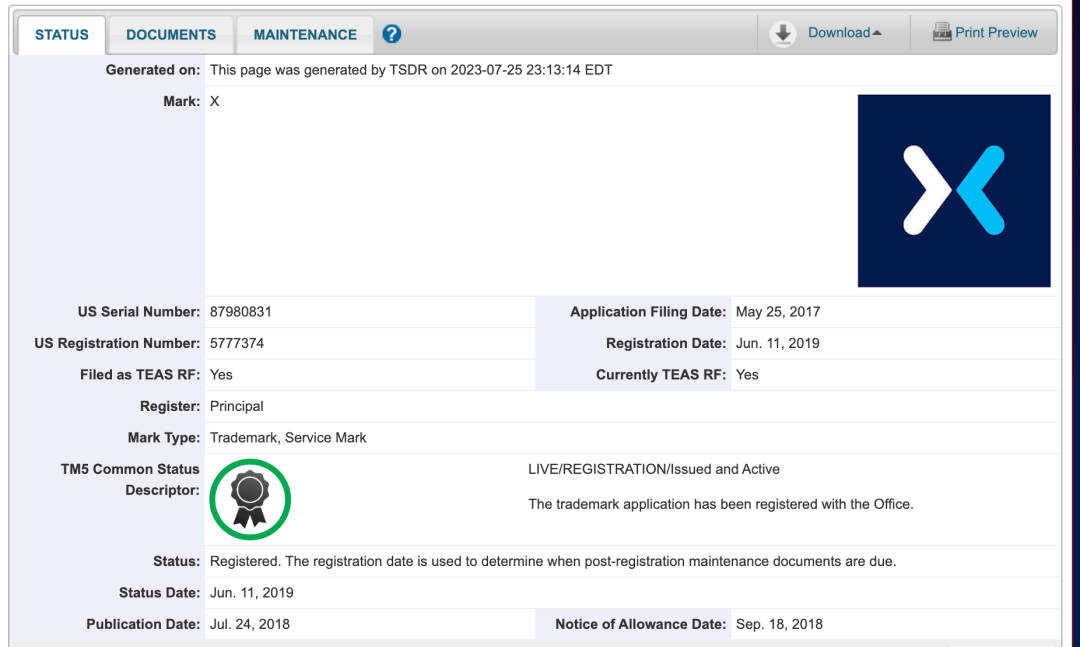Click the Status Date value Jun. 11, 2019

point(252,593)
